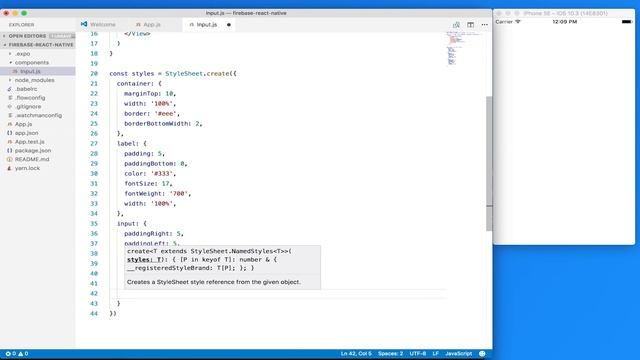Place the cursor on 'const styles' line
Screen dimensions: 640x360
click(173, 73)
